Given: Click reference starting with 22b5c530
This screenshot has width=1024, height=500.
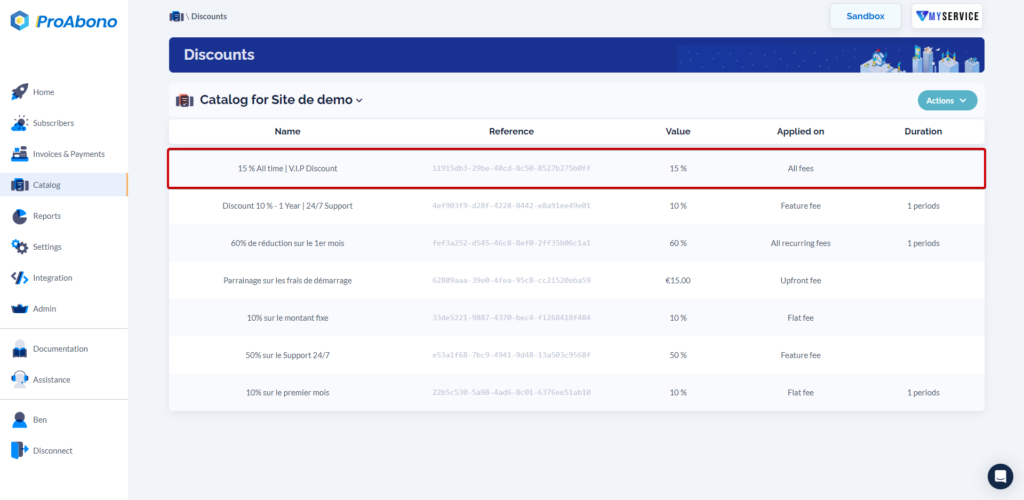Looking at the screenshot, I should click(x=511, y=392).
